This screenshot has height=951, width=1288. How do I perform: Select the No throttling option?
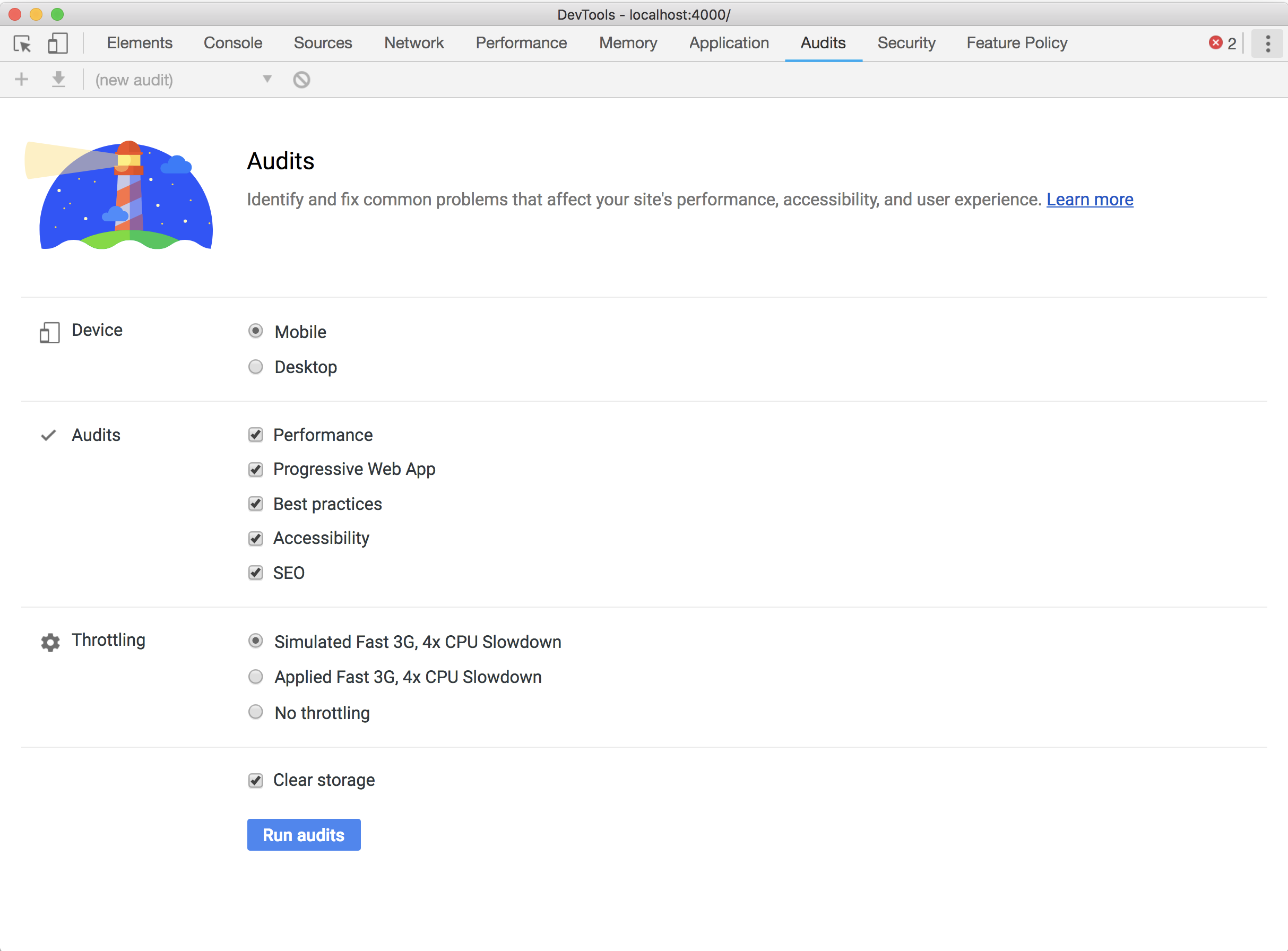pos(255,712)
